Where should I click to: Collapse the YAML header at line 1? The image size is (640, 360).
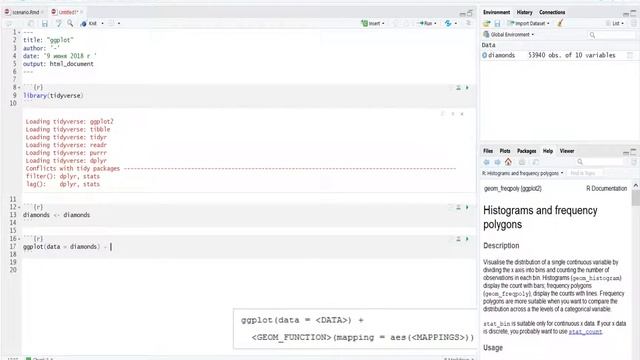19,32
